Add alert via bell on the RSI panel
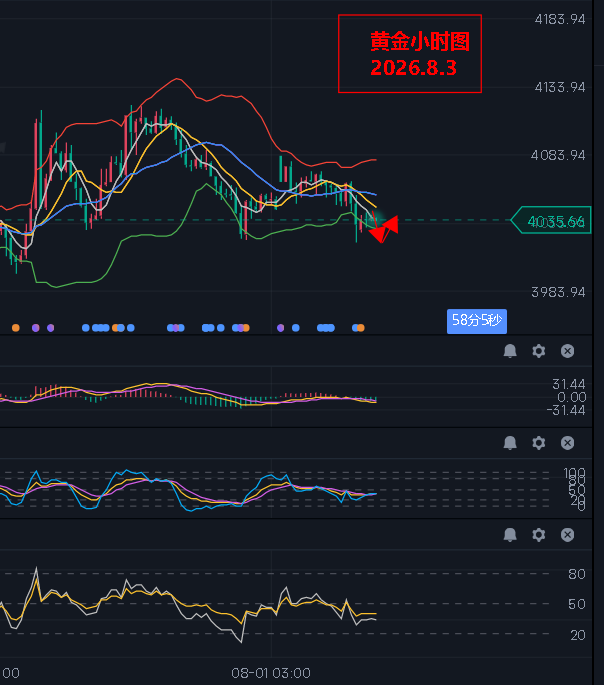Screen dimensions: 604x685 tap(510, 535)
